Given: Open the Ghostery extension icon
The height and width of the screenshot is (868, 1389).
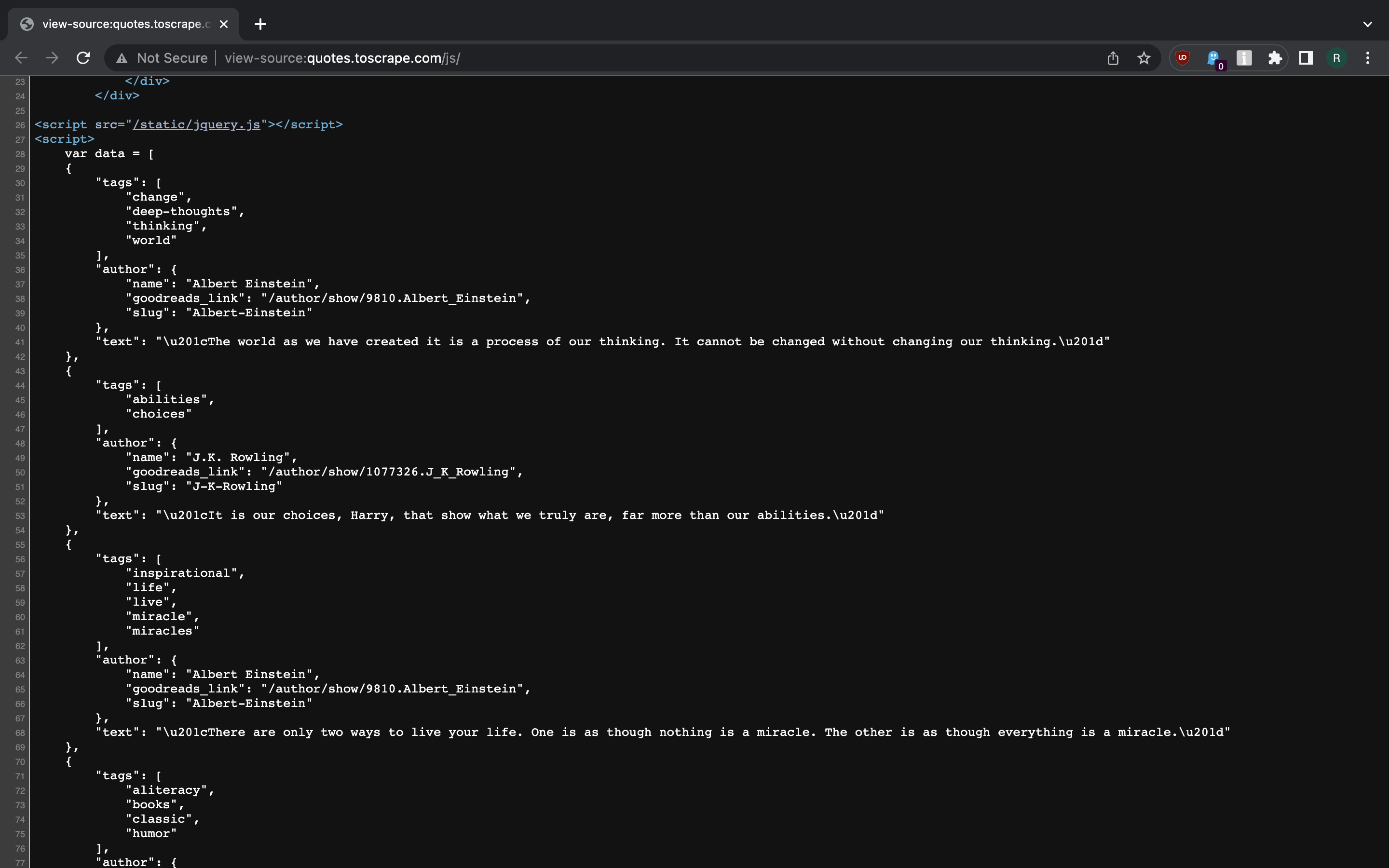Looking at the screenshot, I should (1213, 58).
